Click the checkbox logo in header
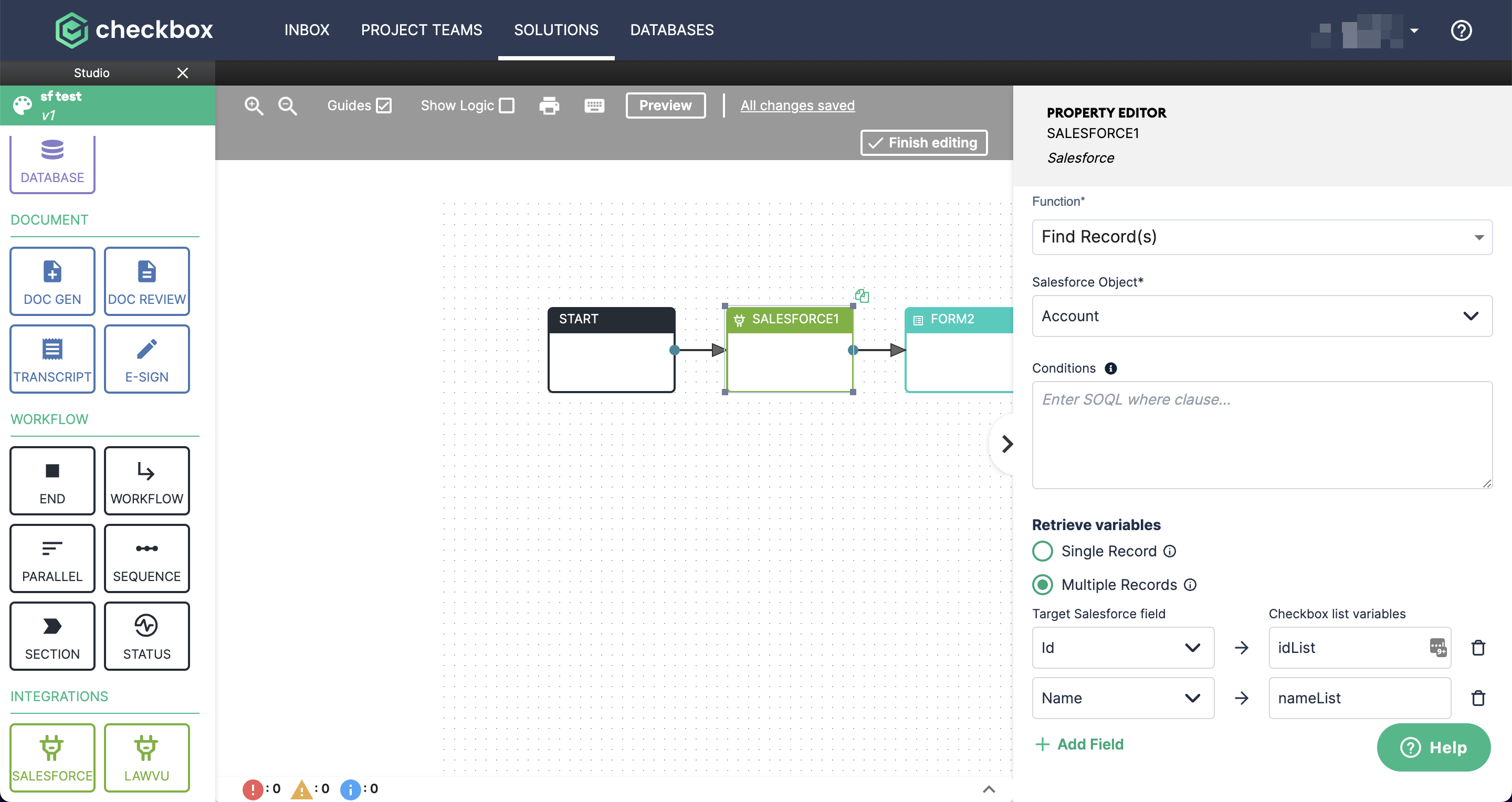This screenshot has width=1512, height=802. pyautogui.click(x=134, y=30)
